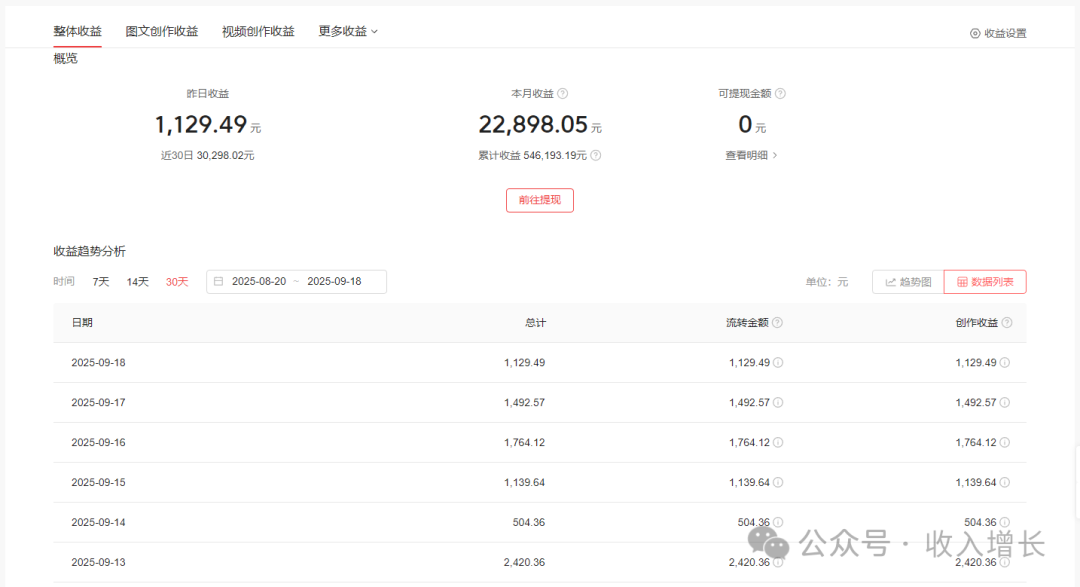Click 日期 column header
The image size is (1080, 587).
(x=82, y=322)
